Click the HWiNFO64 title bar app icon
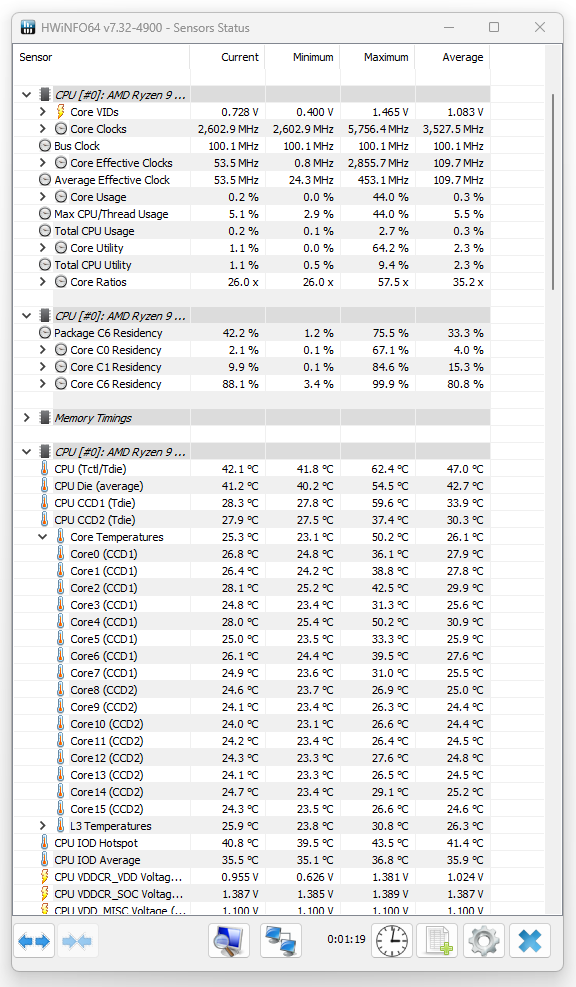 (28, 28)
